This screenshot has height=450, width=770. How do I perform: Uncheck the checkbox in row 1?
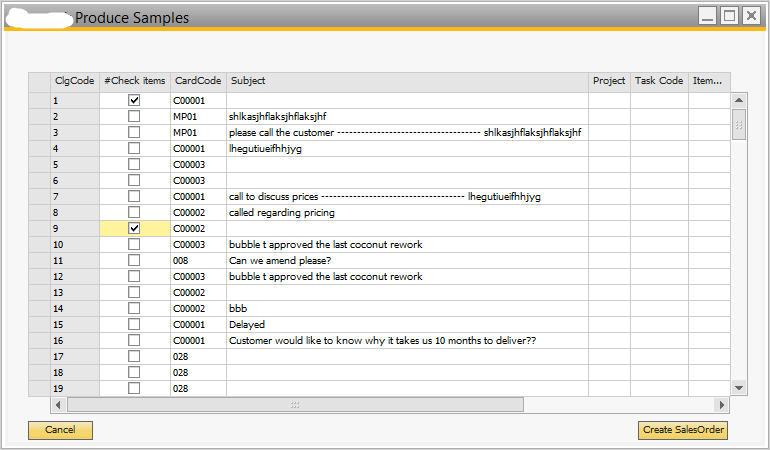click(x=134, y=101)
